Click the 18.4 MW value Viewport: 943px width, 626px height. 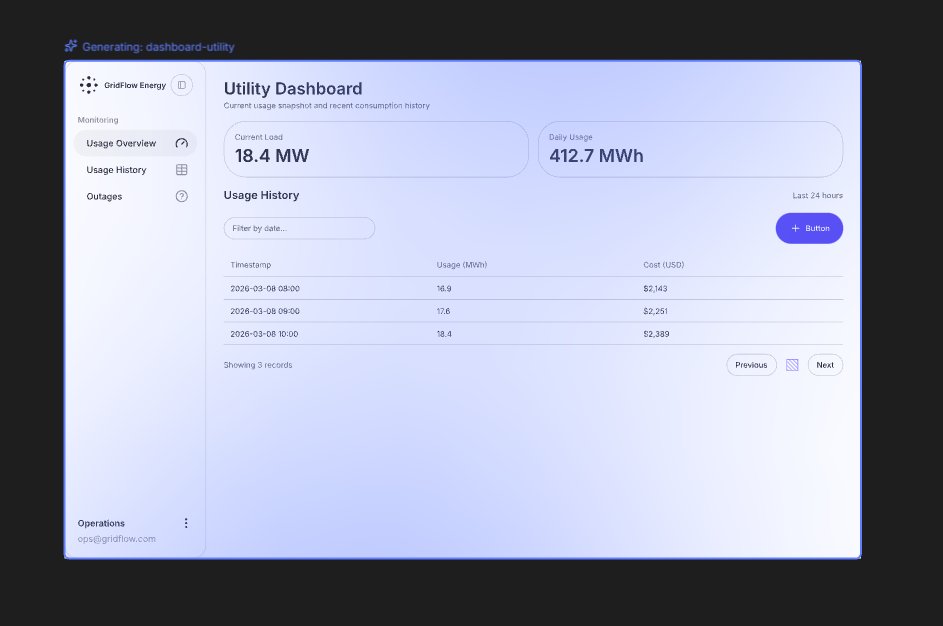(x=272, y=156)
